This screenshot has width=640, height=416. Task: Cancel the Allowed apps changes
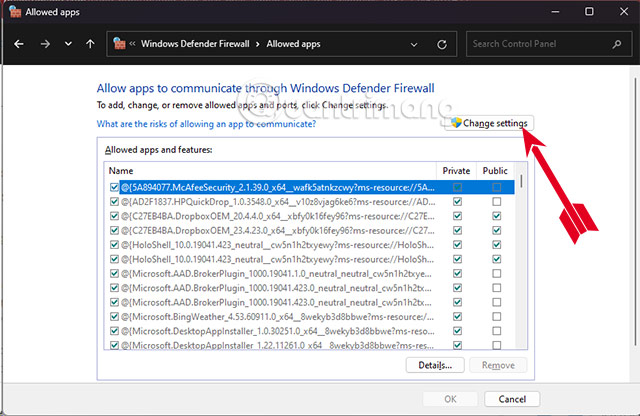(512, 399)
